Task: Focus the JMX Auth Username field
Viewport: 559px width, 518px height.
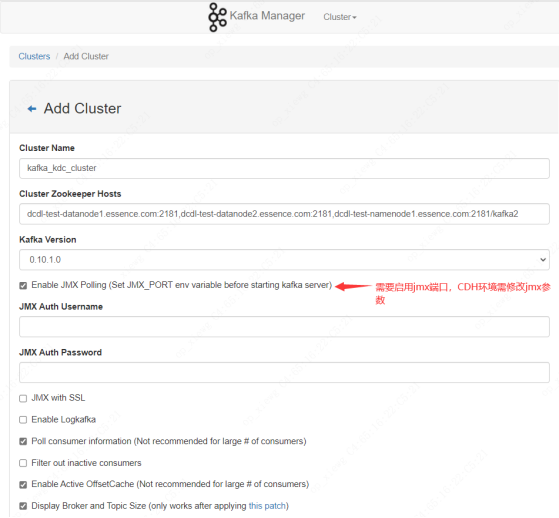Action: click(284, 327)
